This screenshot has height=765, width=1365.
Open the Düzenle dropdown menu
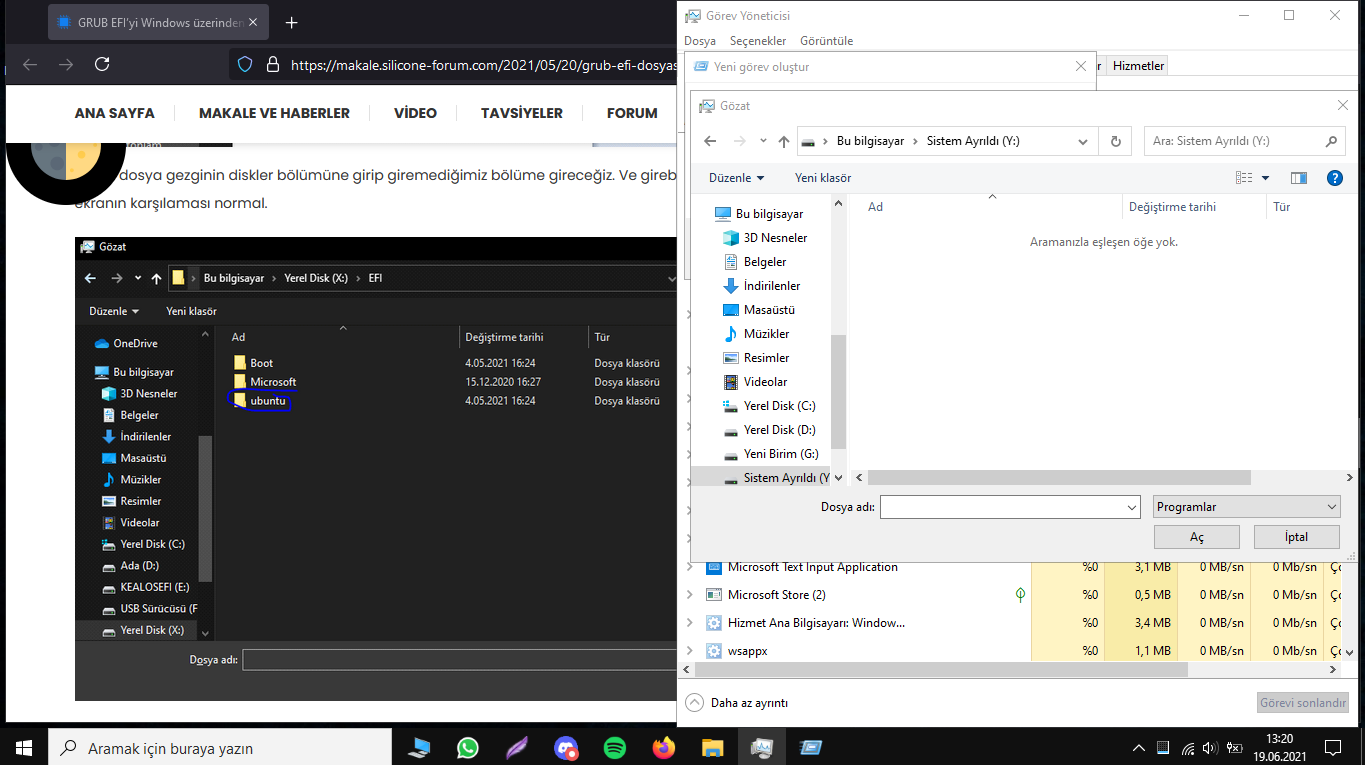736,178
